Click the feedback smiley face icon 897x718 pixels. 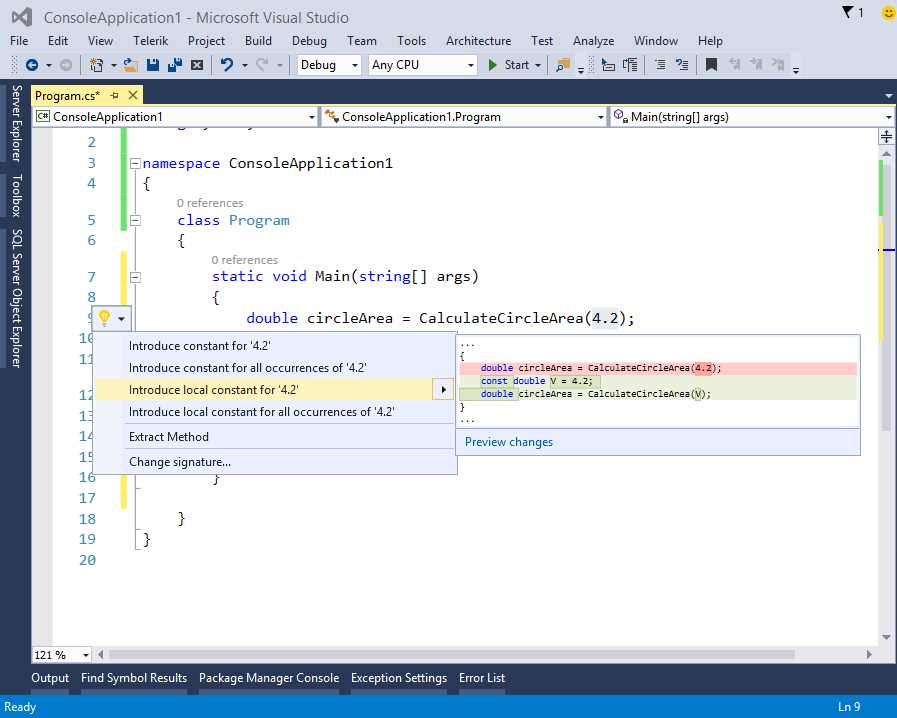tap(888, 13)
